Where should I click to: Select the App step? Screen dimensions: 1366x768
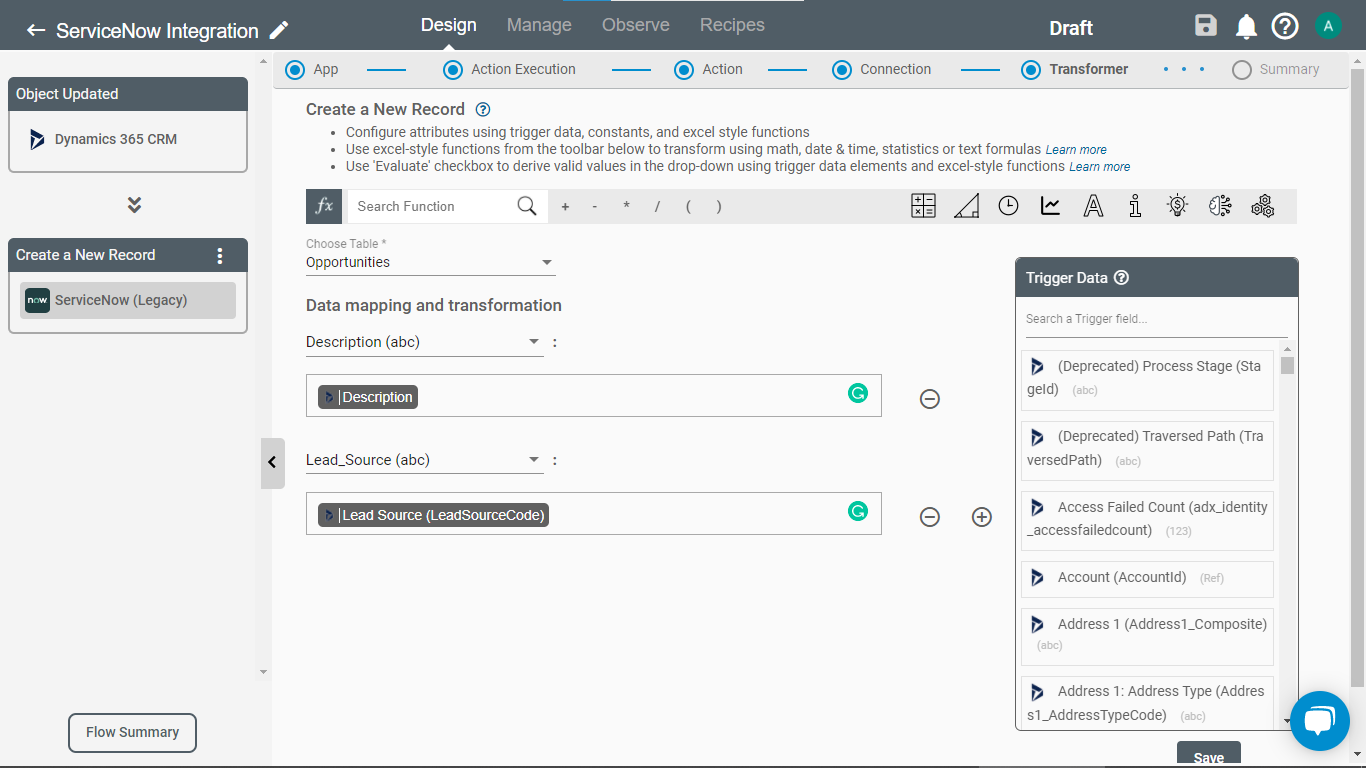pyautogui.click(x=312, y=70)
